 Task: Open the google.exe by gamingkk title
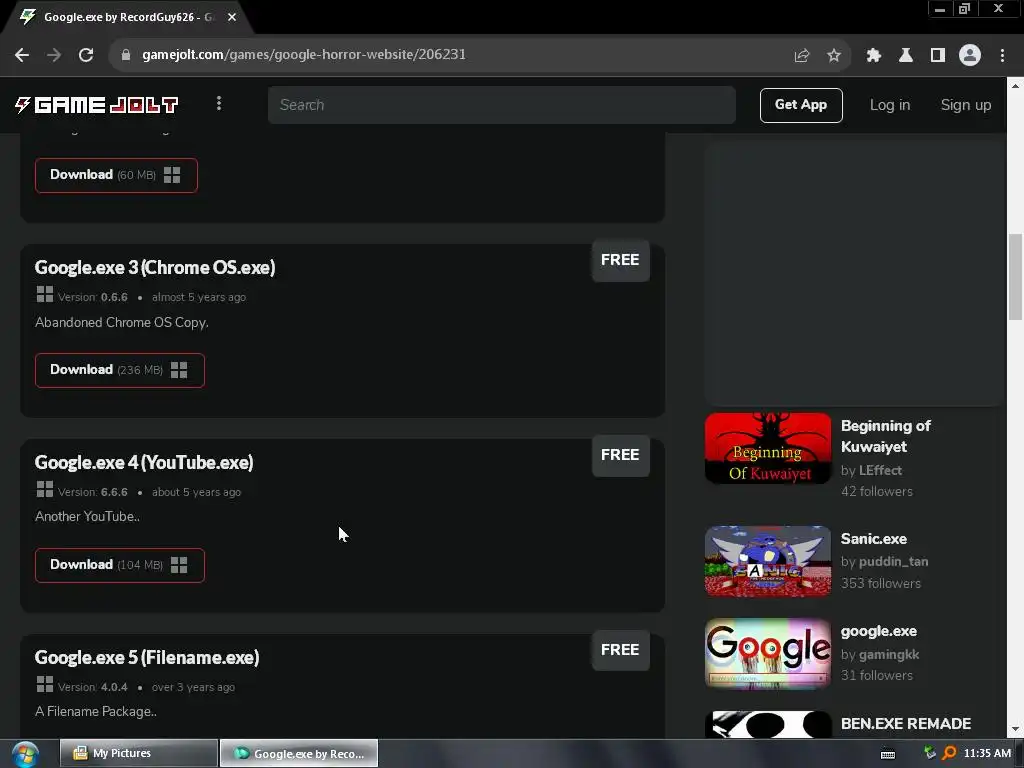click(879, 632)
